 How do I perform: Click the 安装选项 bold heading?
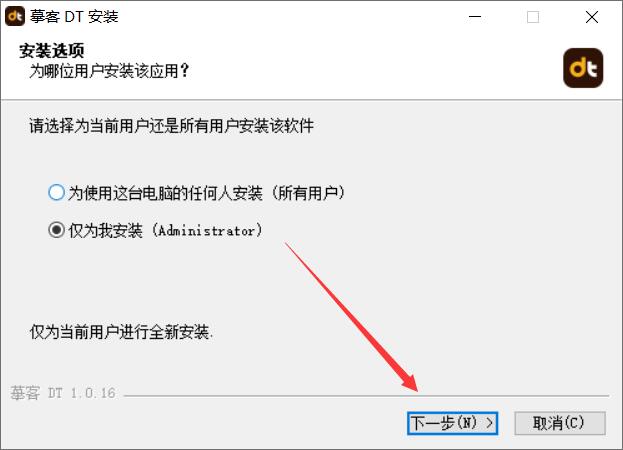click(52, 51)
